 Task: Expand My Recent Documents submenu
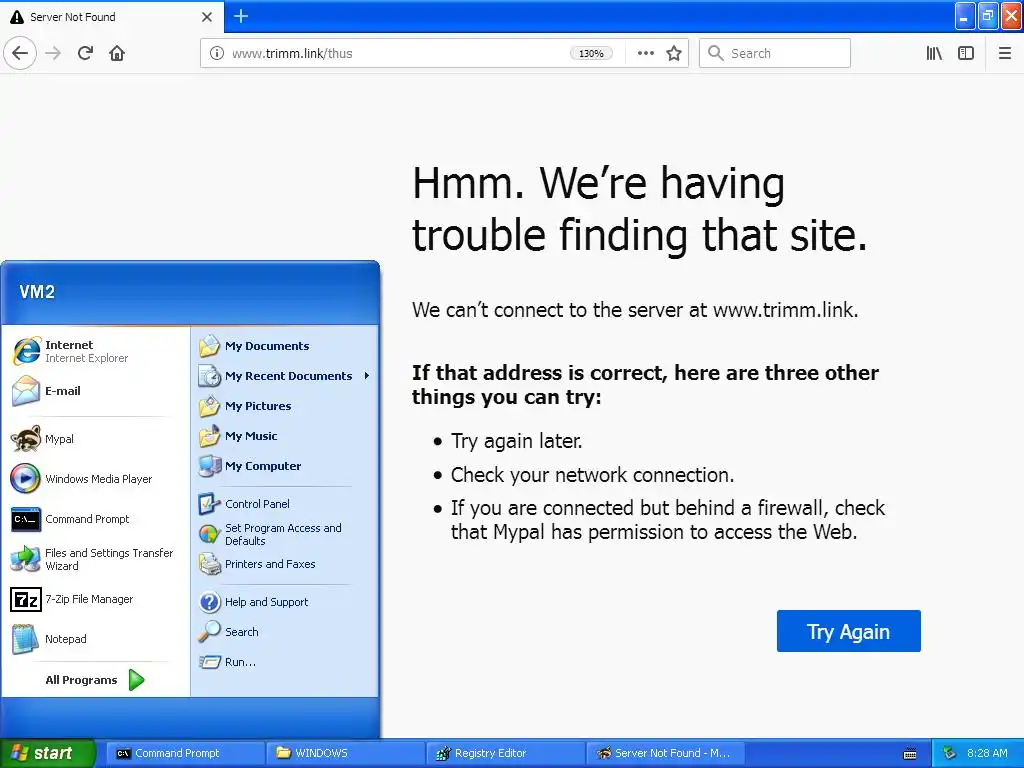[x=285, y=376]
